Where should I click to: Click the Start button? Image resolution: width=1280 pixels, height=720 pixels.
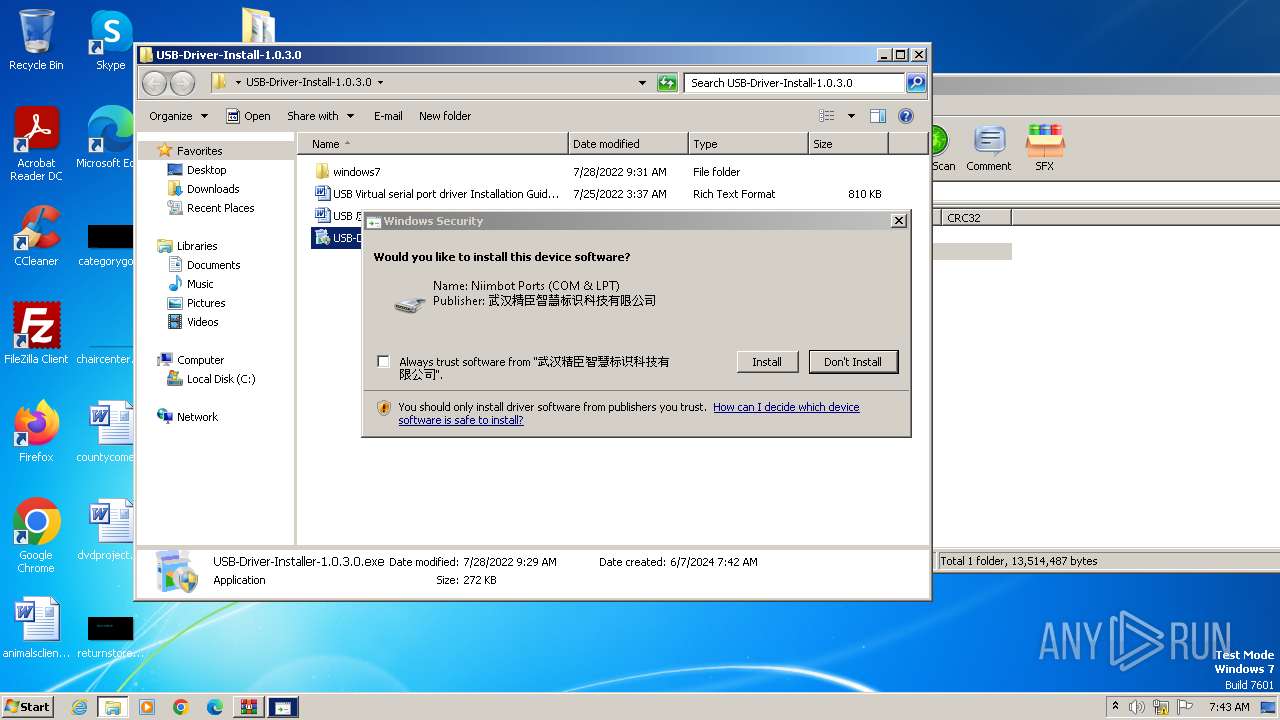pos(28,706)
